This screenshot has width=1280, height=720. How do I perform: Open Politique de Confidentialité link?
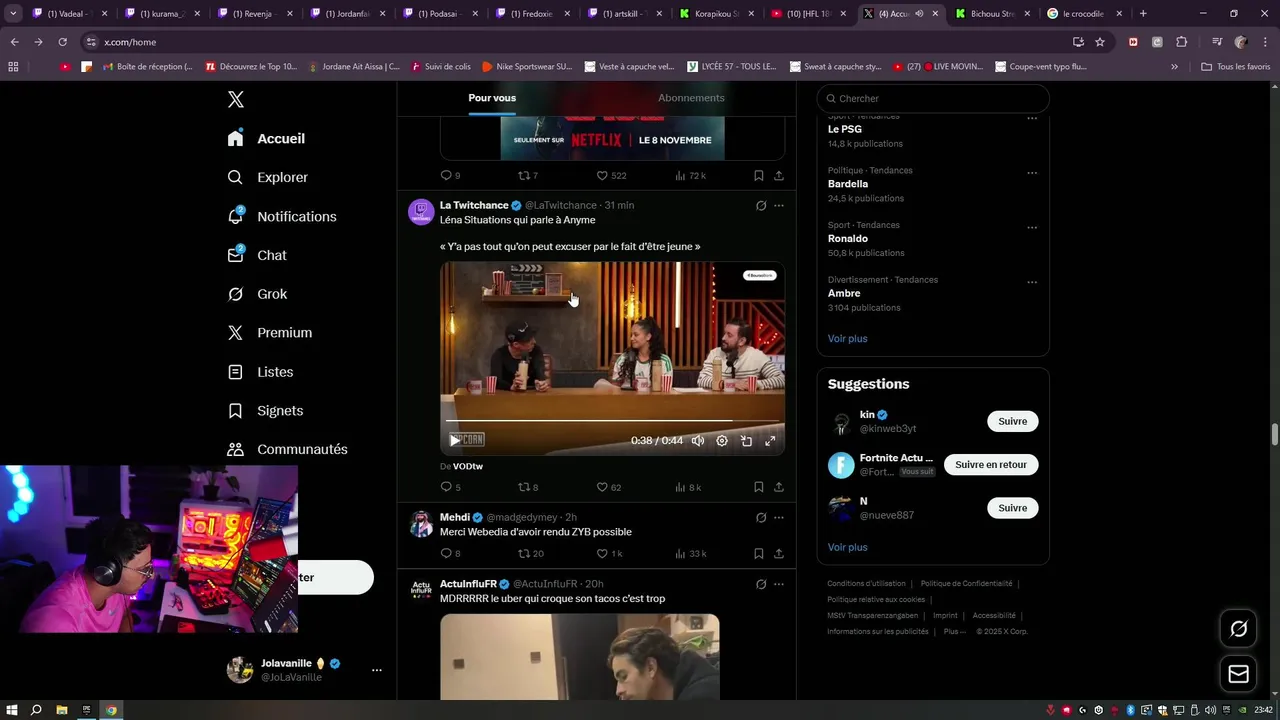[x=966, y=584]
